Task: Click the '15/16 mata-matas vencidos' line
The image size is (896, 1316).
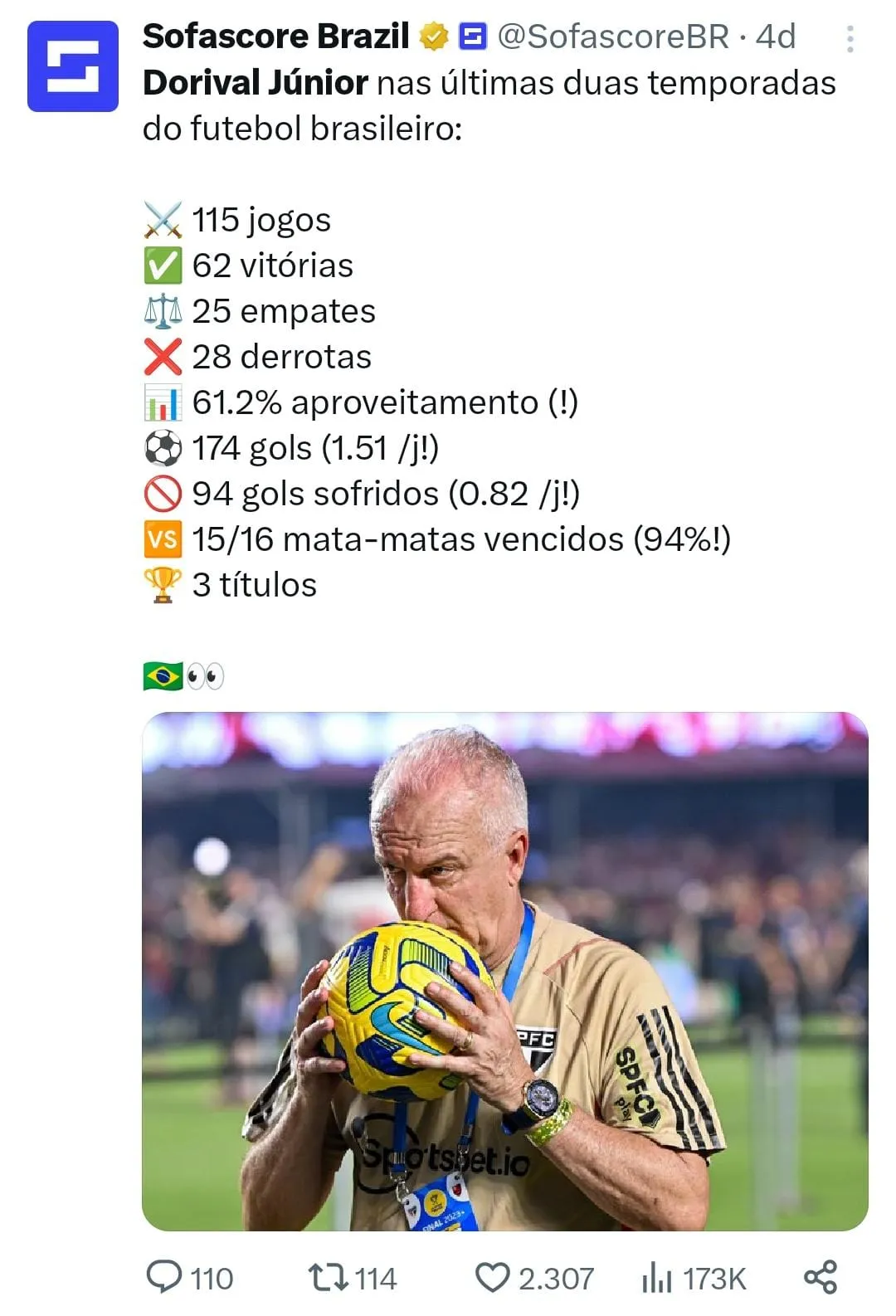Action: 437,539
